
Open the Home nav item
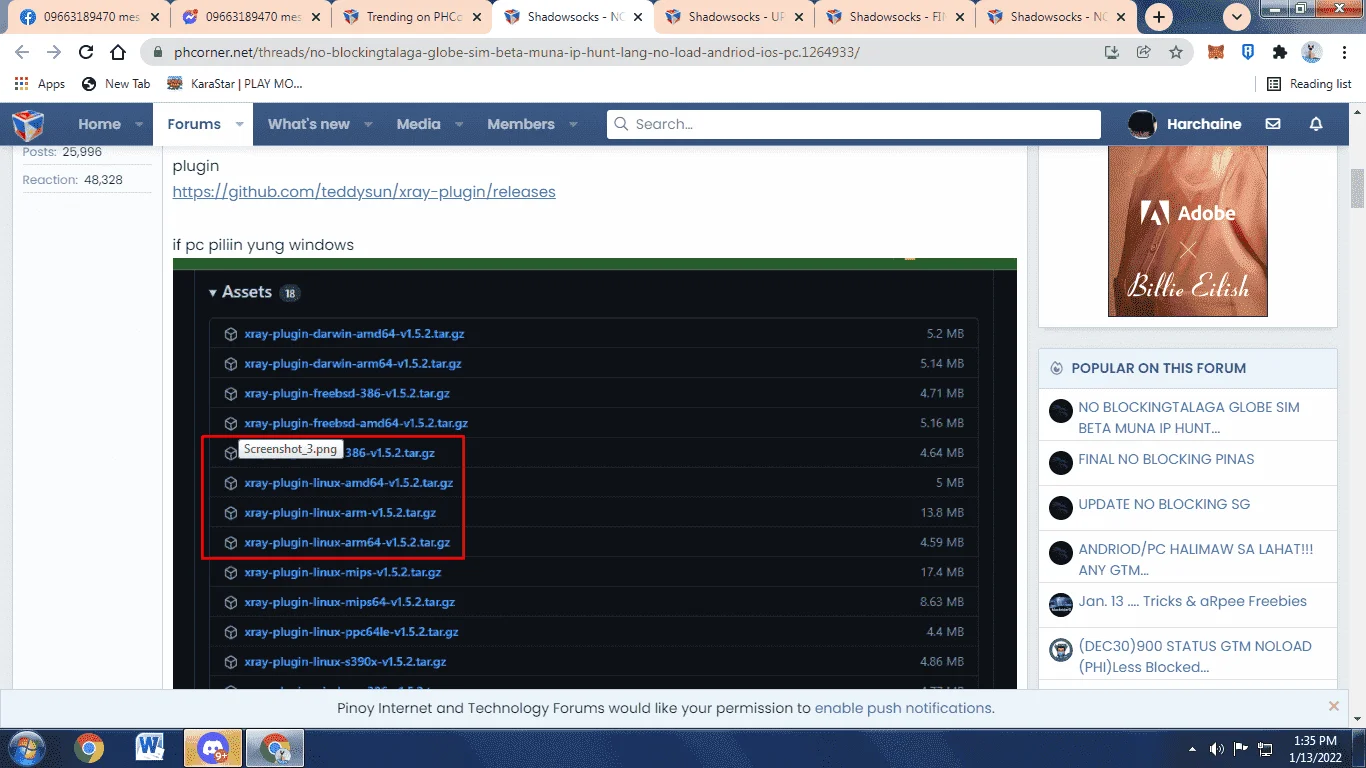[x=99, y=124]
